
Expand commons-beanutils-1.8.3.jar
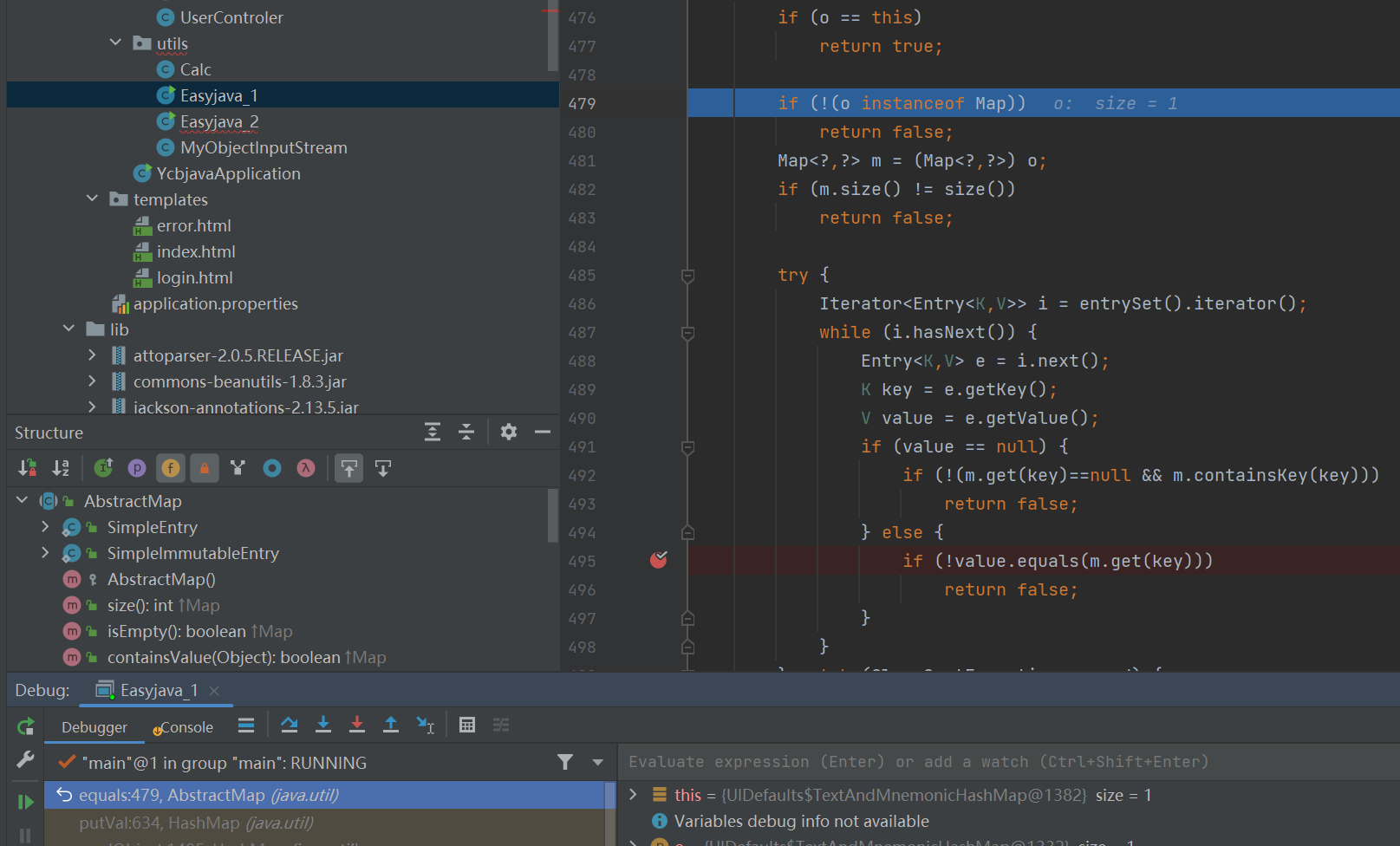point(93,381)
